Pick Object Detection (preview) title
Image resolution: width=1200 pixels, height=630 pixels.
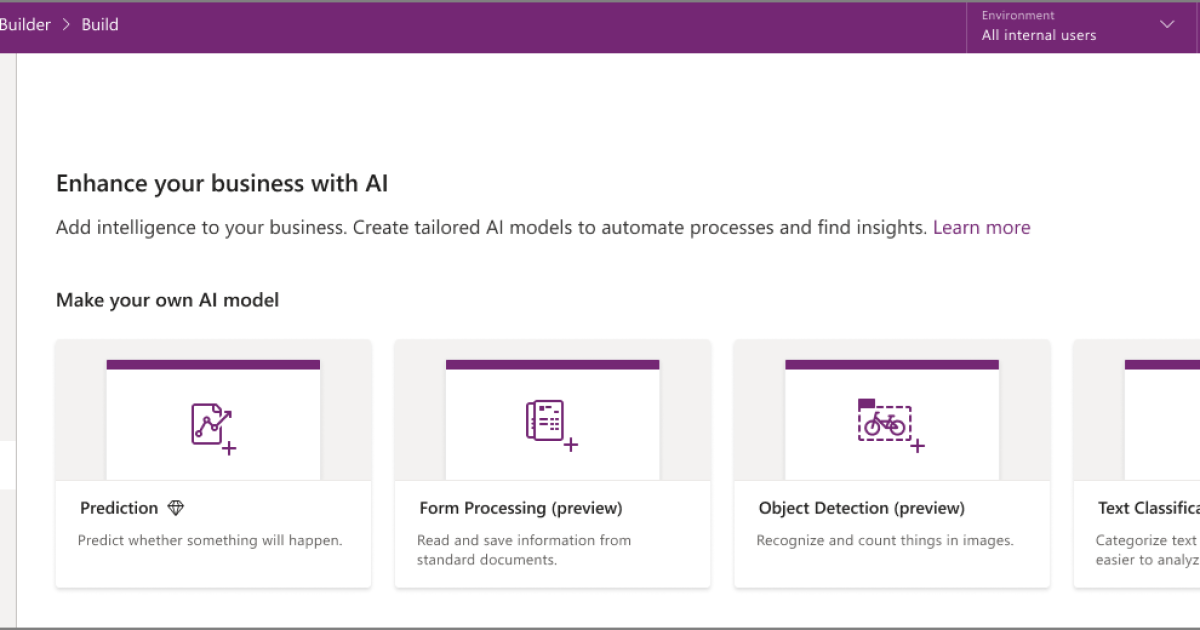pyautogui.click(x=861, y=508)
